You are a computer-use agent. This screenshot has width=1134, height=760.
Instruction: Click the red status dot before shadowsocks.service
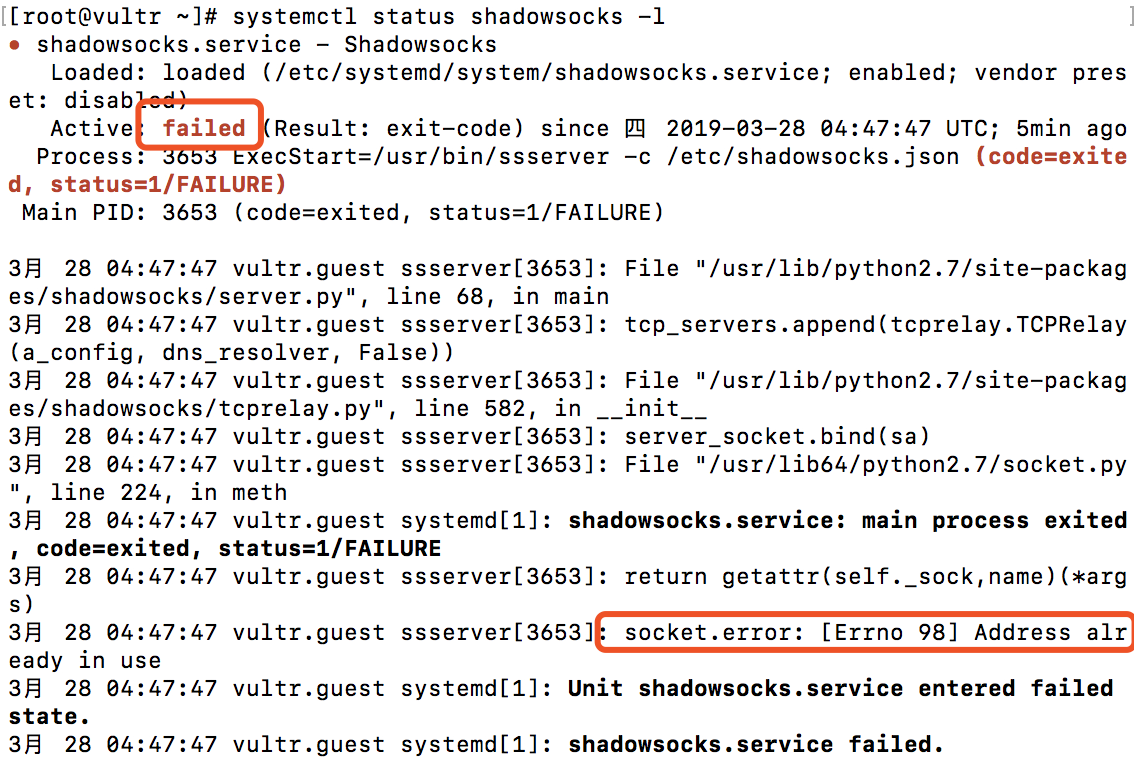tap(15, 45)
